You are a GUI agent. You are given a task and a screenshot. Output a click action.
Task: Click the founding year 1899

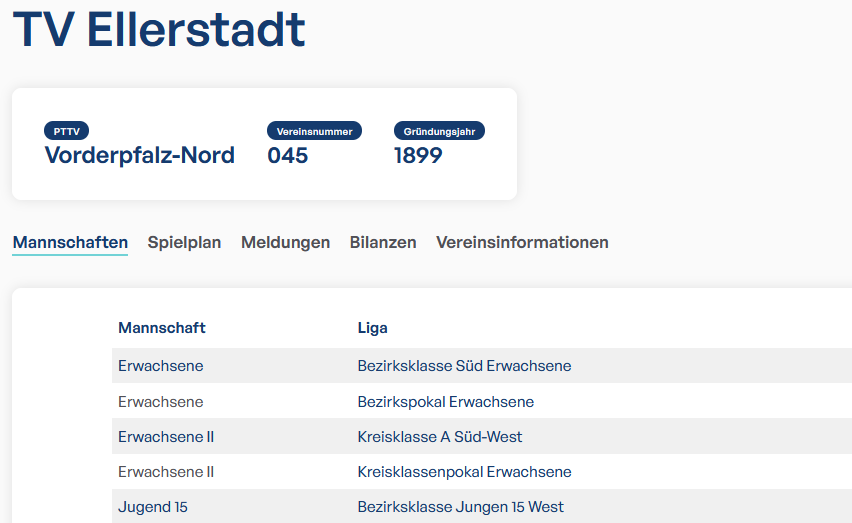click(418, 155)
